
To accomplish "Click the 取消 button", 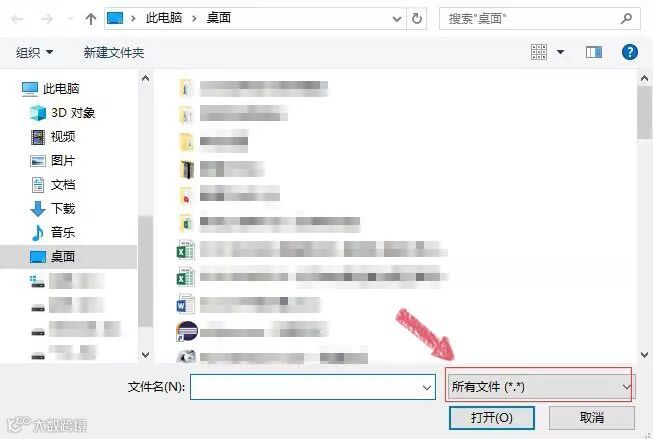I will 592,418.
